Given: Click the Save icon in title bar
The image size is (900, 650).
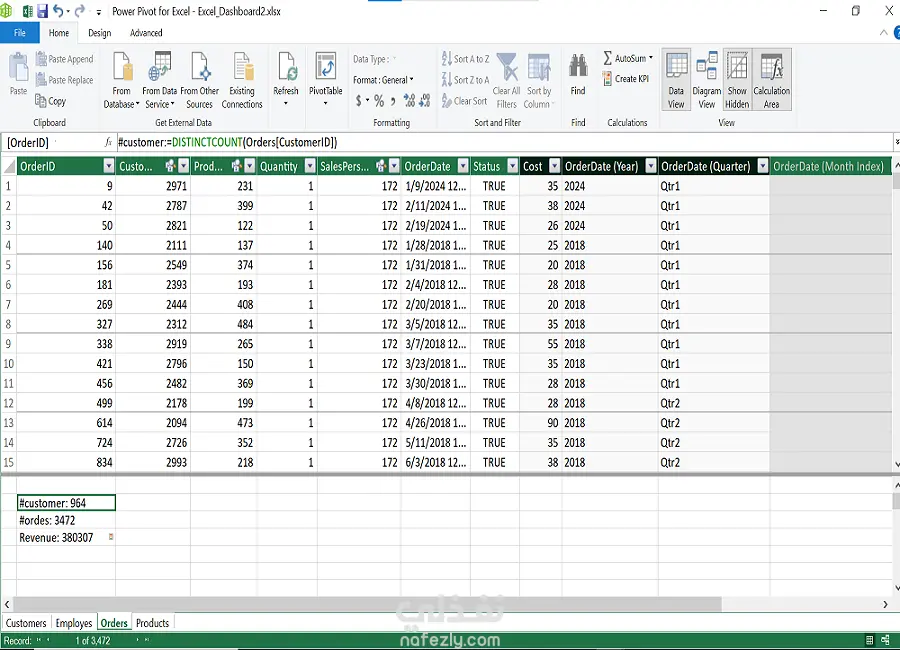Looking at the screenshot, I should (x=42, y=11).
